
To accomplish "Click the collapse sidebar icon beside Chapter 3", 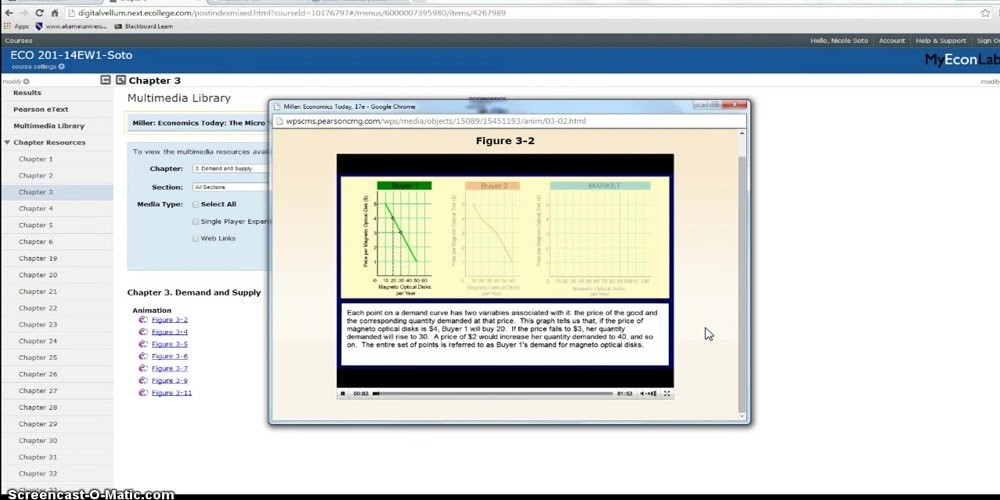I will pos(106,80).
